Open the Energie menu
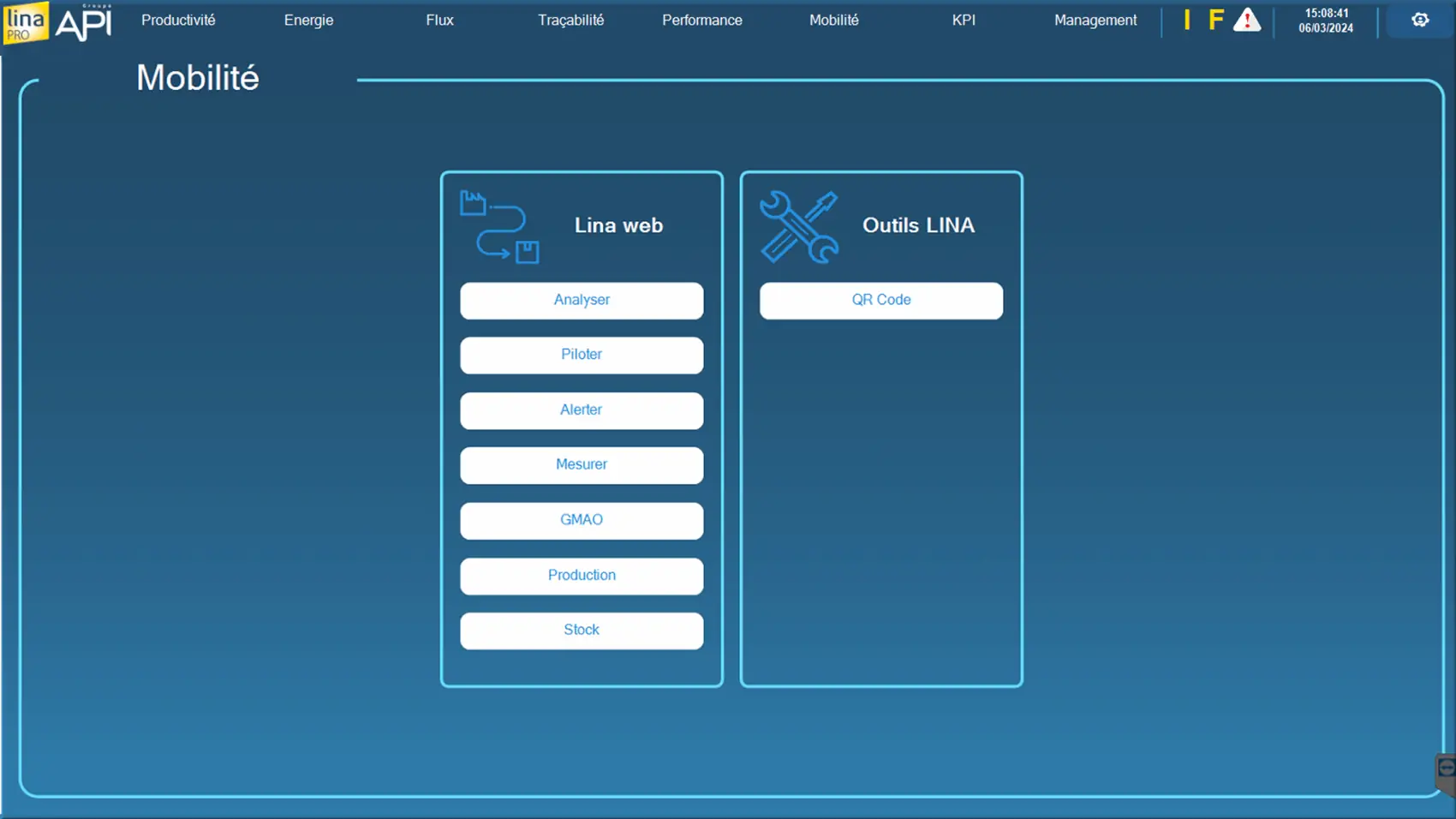 (308, 20)
